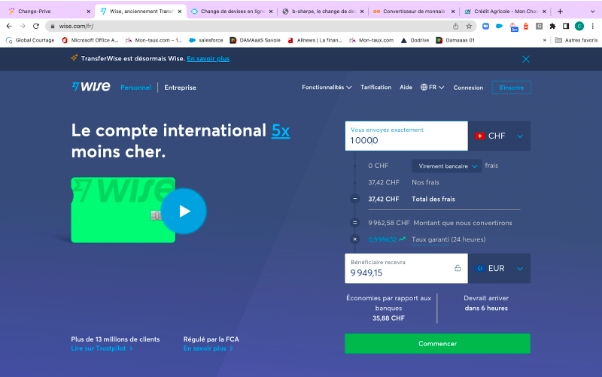
Task: Click the Vous envoyez exactement amount field
Action: coord(406,136)
